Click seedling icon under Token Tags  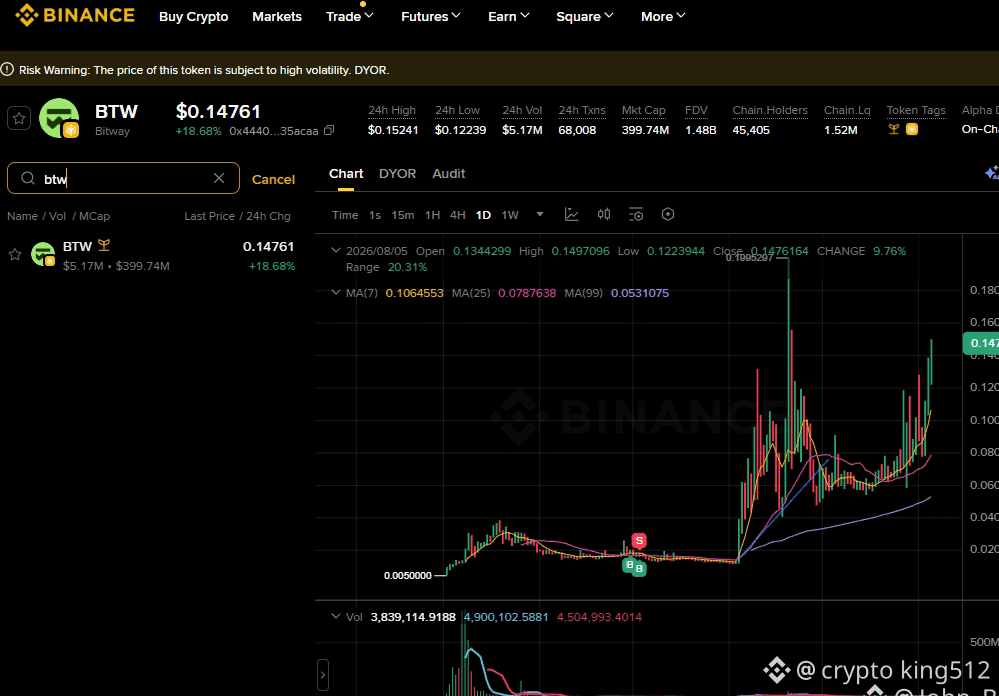(894, 130)
